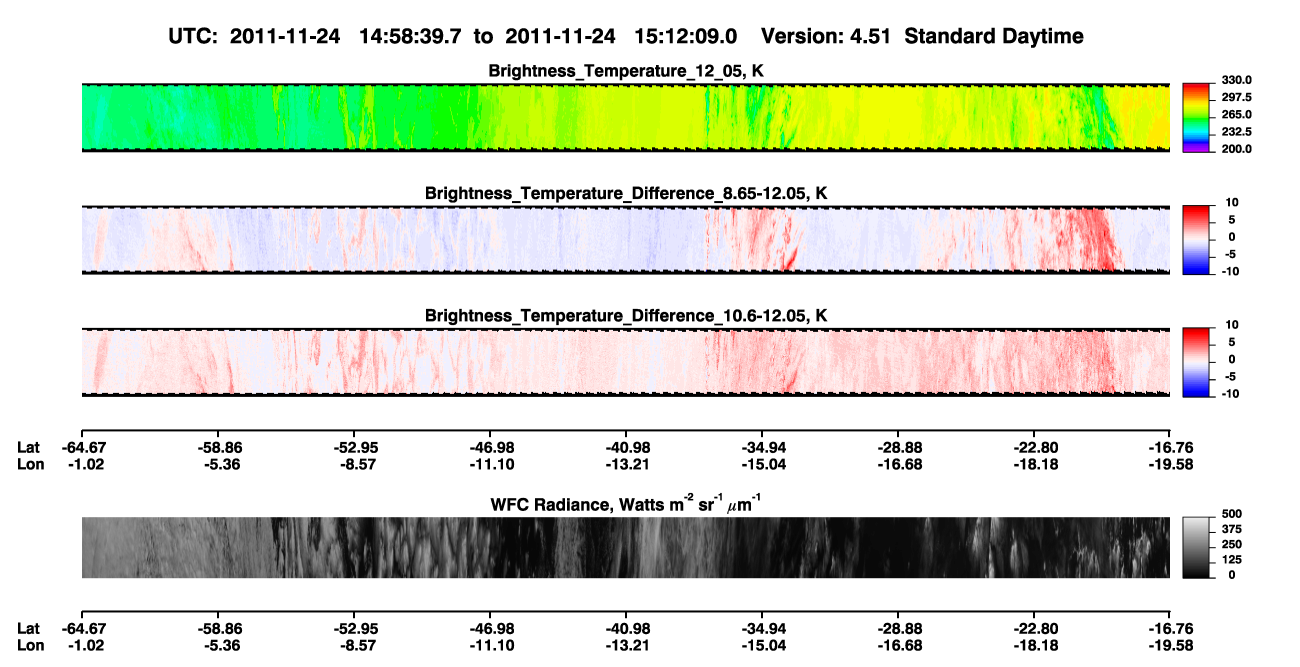Click the '125' WFC Radiance colorbar label
1300x667 pixels.
click(1232, 560)
